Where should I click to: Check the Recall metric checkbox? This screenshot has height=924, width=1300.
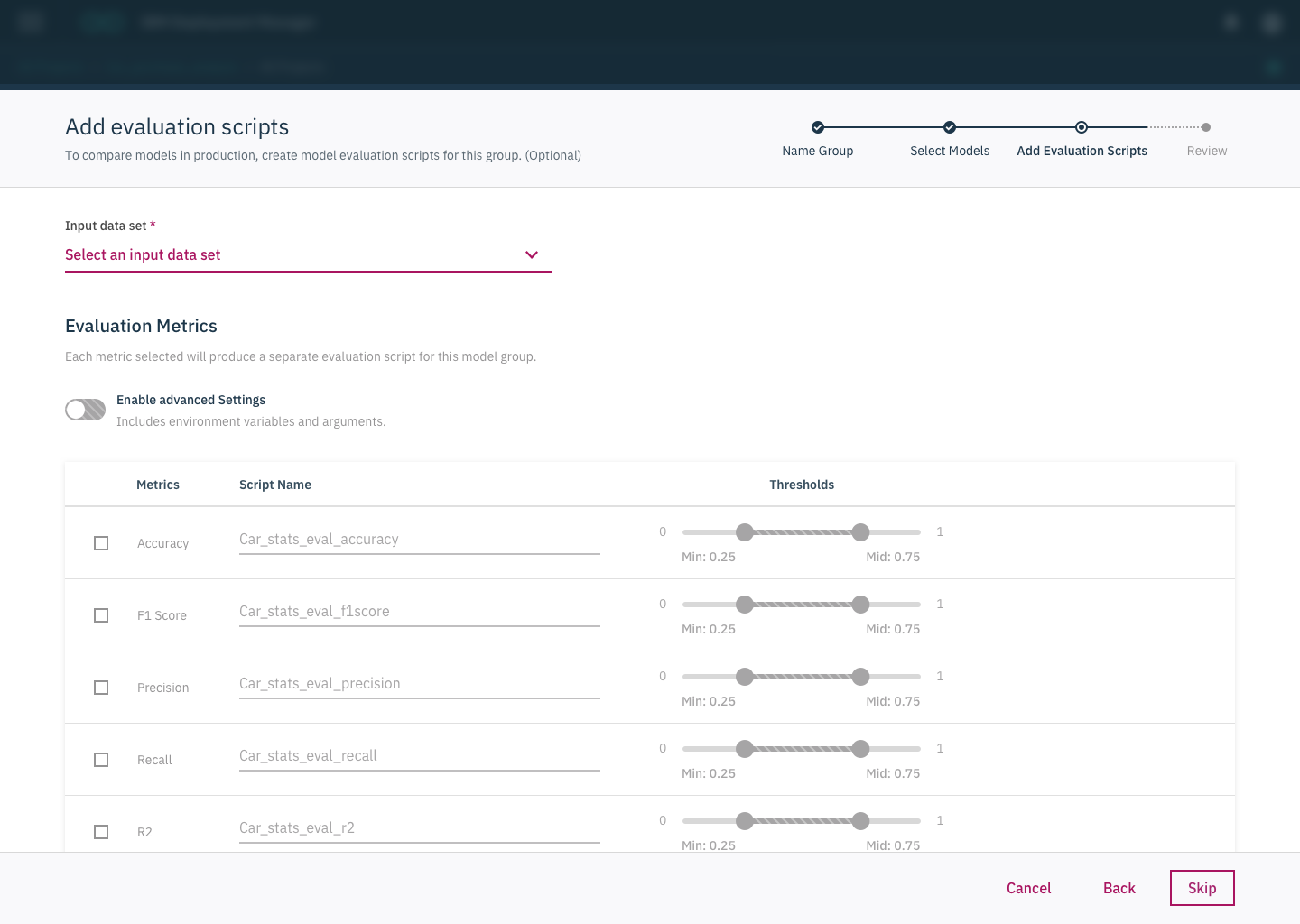pos(101,760)
